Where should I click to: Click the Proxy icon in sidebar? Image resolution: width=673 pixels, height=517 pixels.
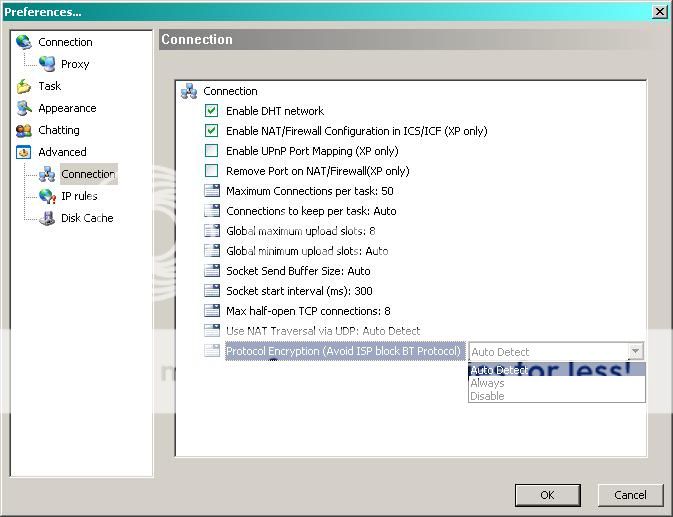[47, 64]
